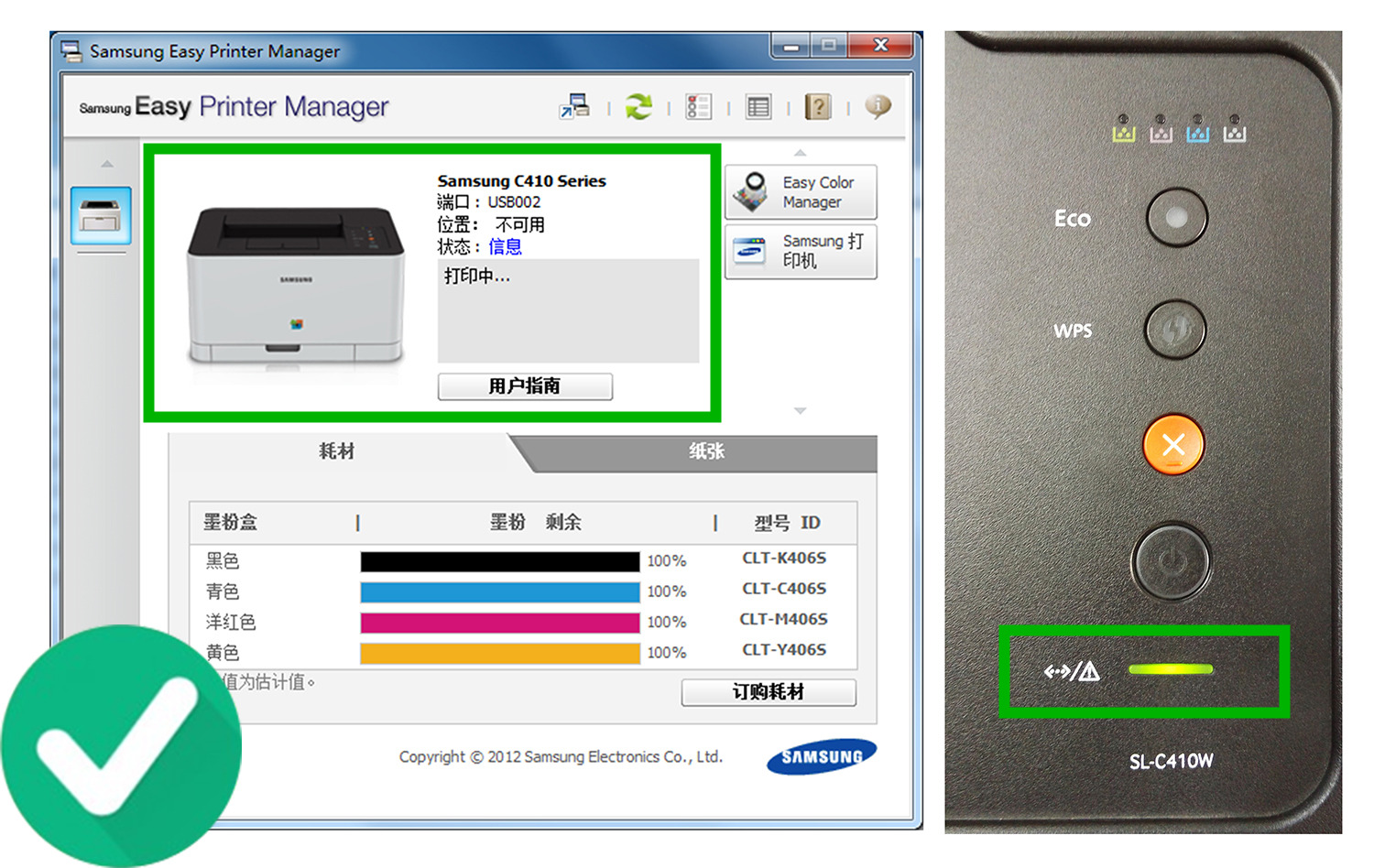Click the 墨粉 剩余 column header
This screenshot has width=1374, height=868.
point(536,522)
